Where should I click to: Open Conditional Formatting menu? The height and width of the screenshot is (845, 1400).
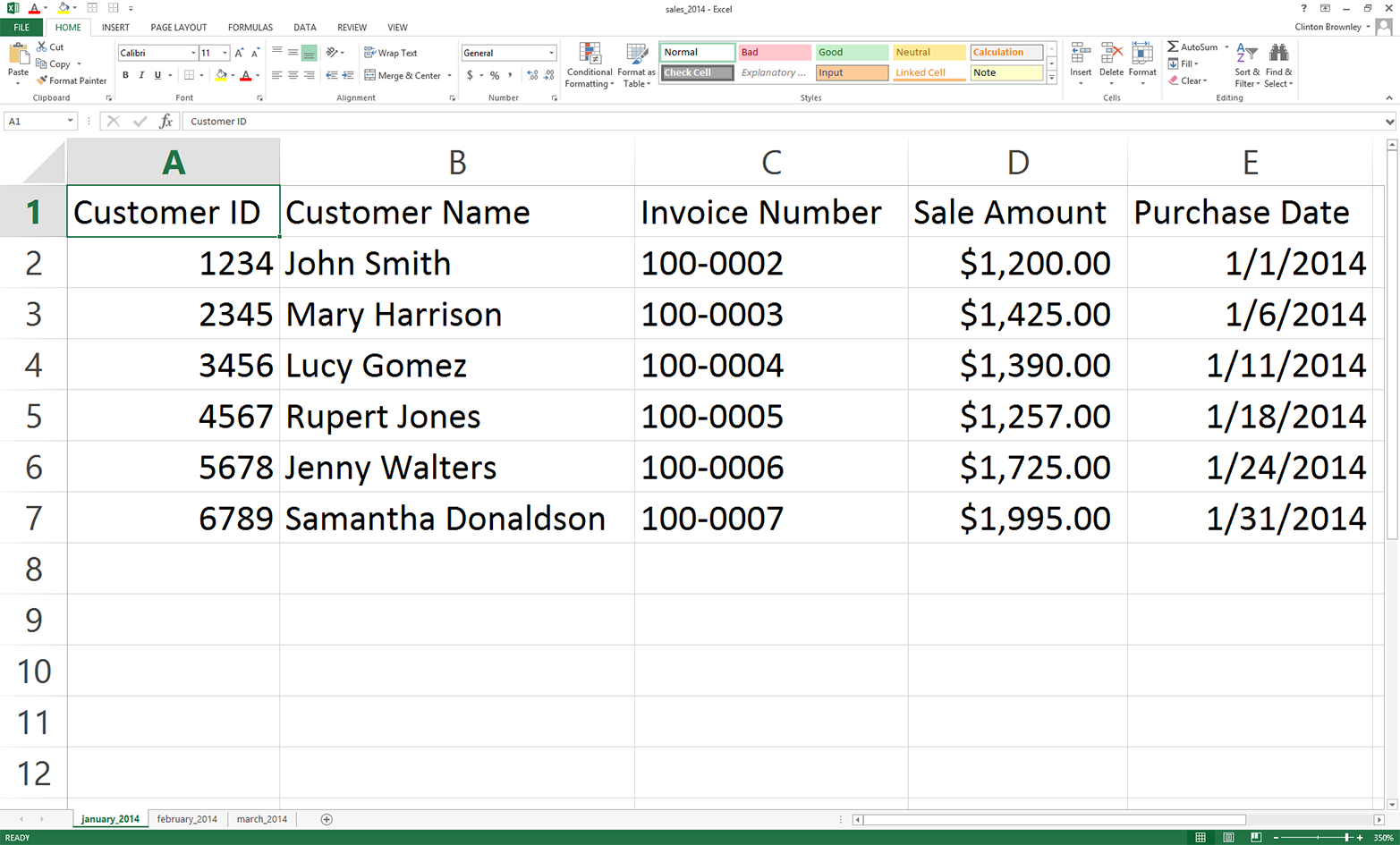tap(590, 65)
